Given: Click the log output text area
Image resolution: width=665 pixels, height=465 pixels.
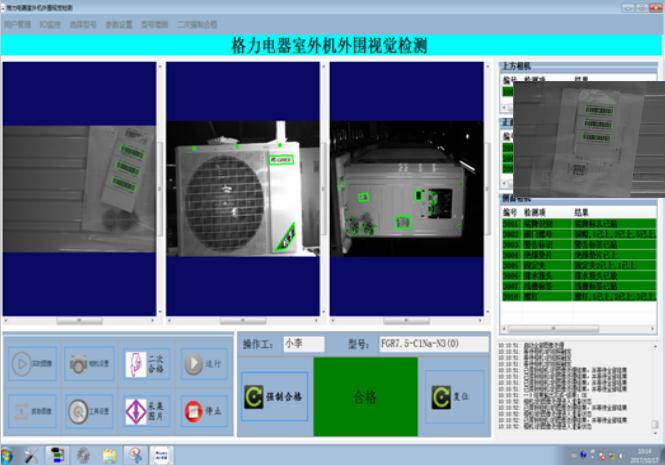Looking at the screenshot, I should pos(575,385).
